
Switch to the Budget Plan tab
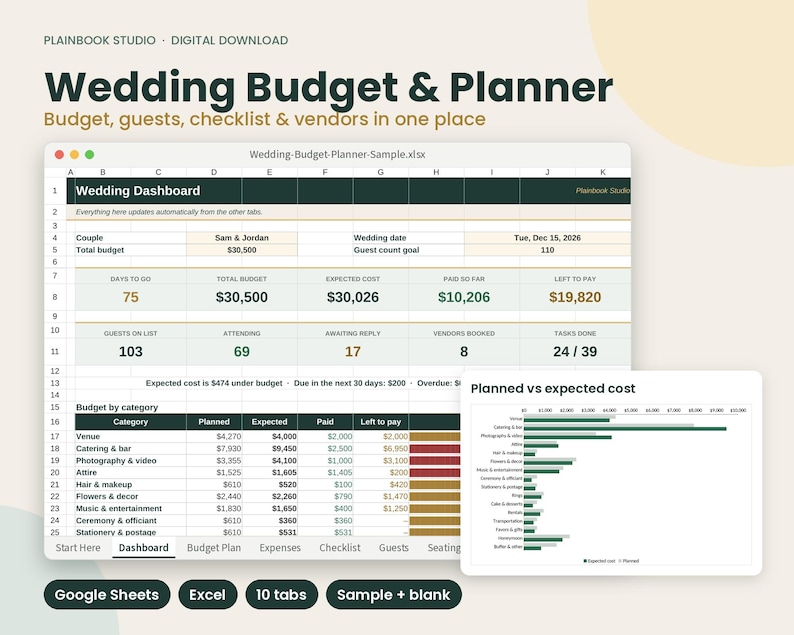(214, 547)
